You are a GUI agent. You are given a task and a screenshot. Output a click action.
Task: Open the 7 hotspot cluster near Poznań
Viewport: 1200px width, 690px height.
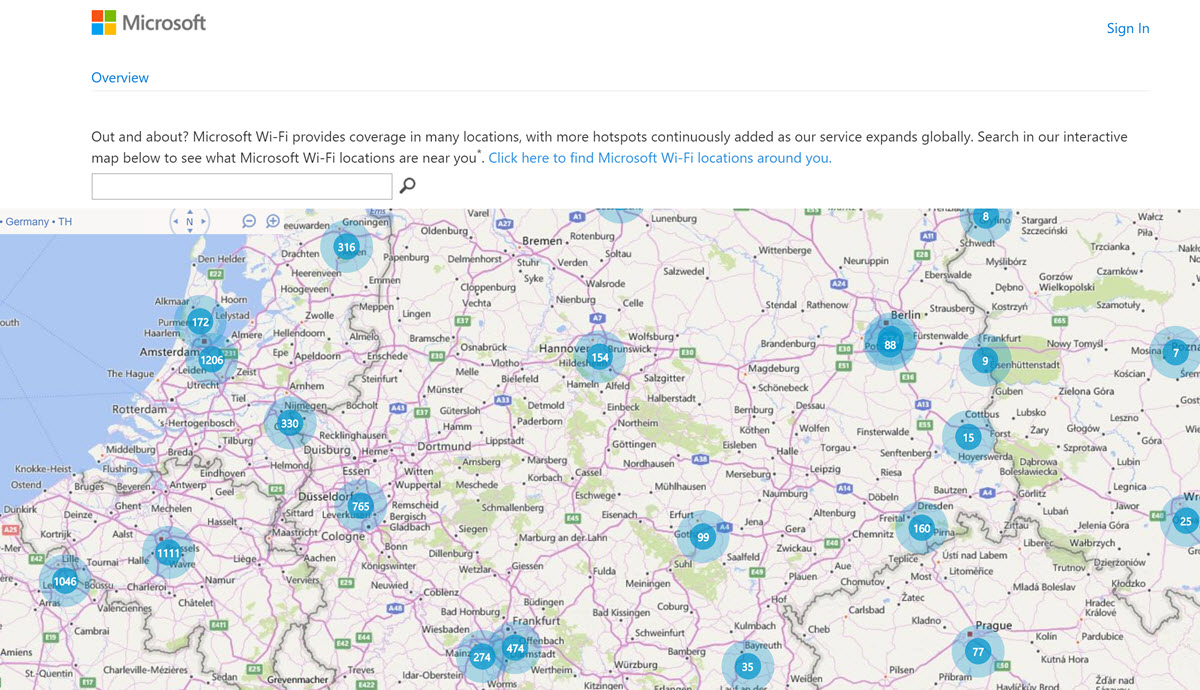[1175, 352]
